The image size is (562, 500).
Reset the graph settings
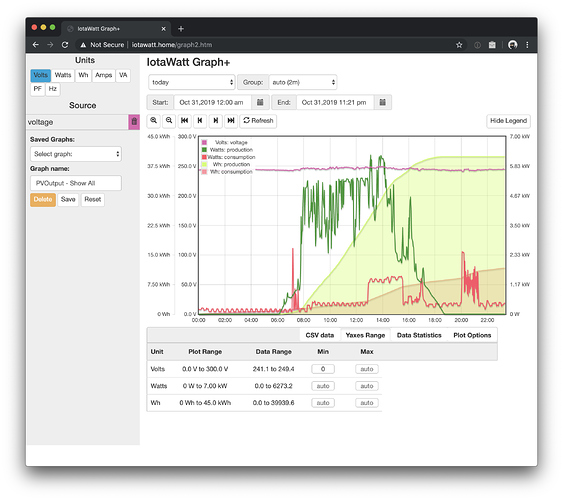[92, 200]
